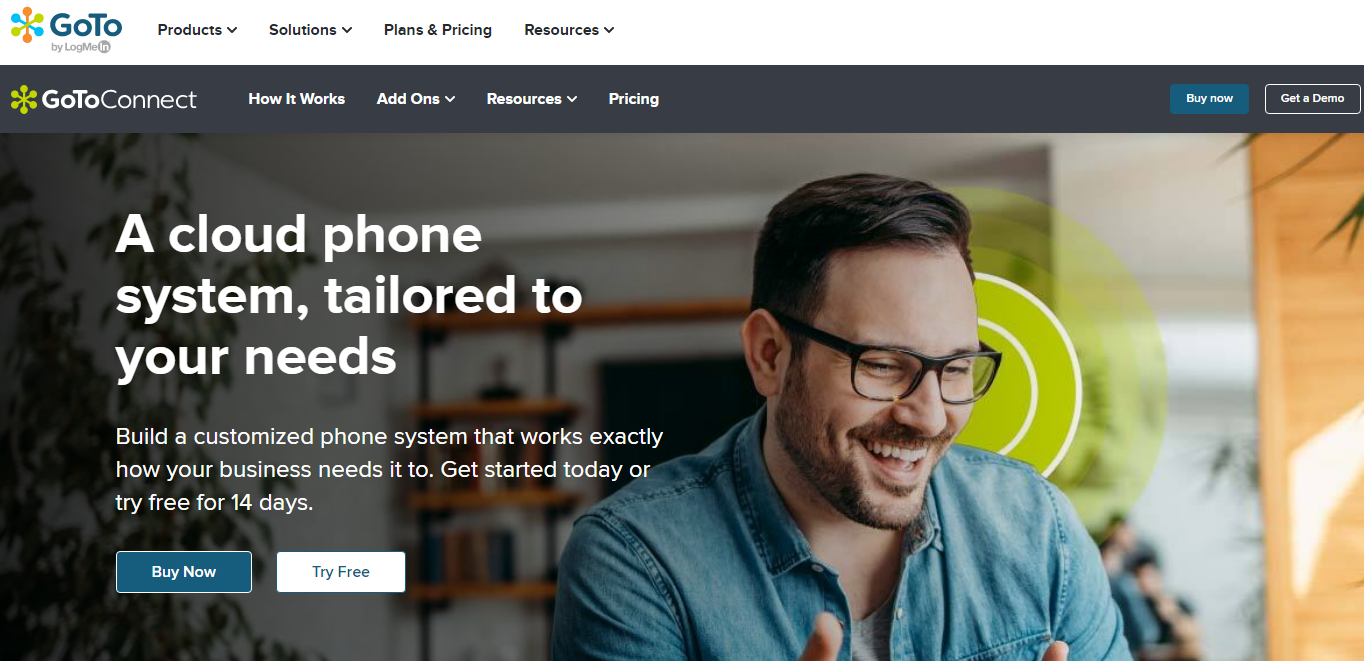Open the Add Ons dropdown

coord(416,99)
